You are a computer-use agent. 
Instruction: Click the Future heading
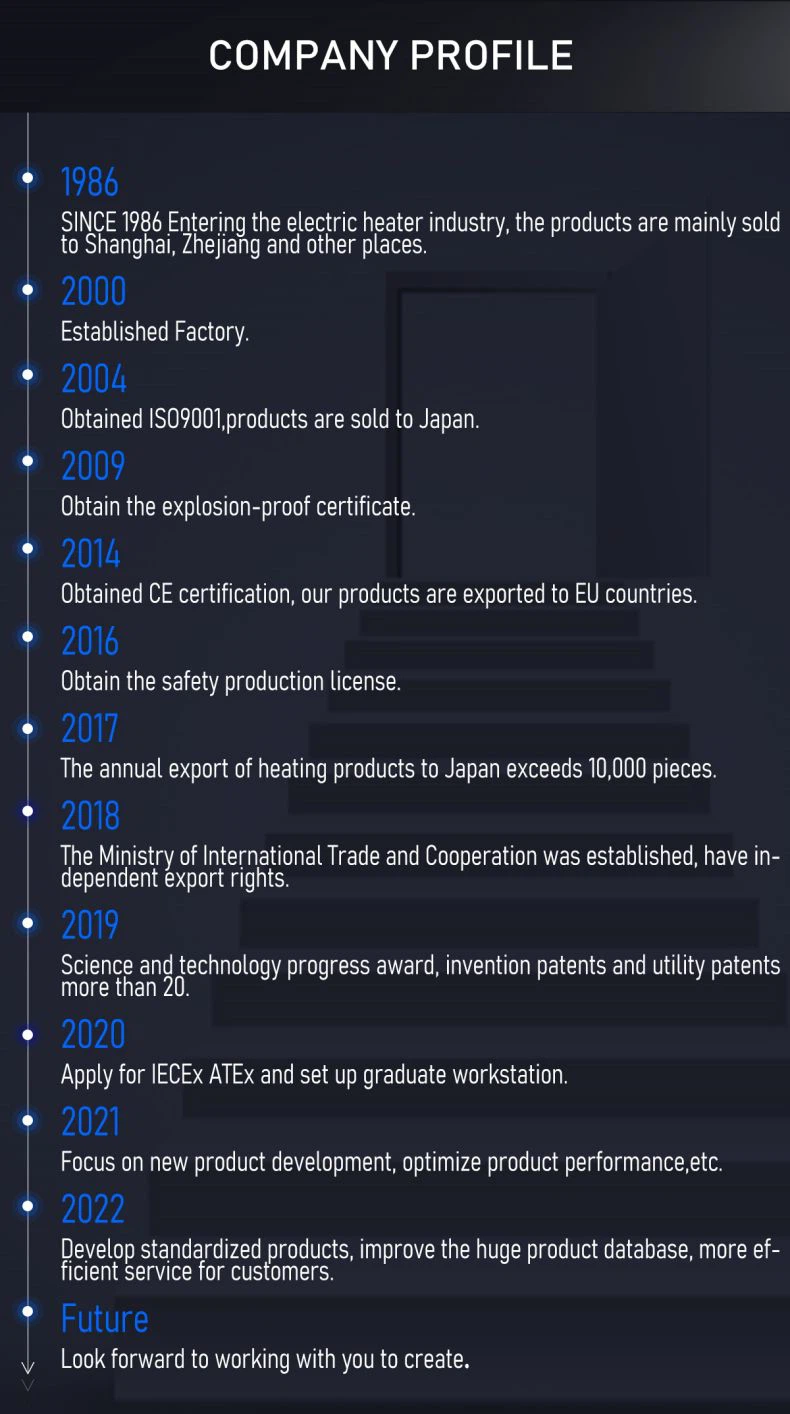pyautogui.click(x=105, y=1319)
